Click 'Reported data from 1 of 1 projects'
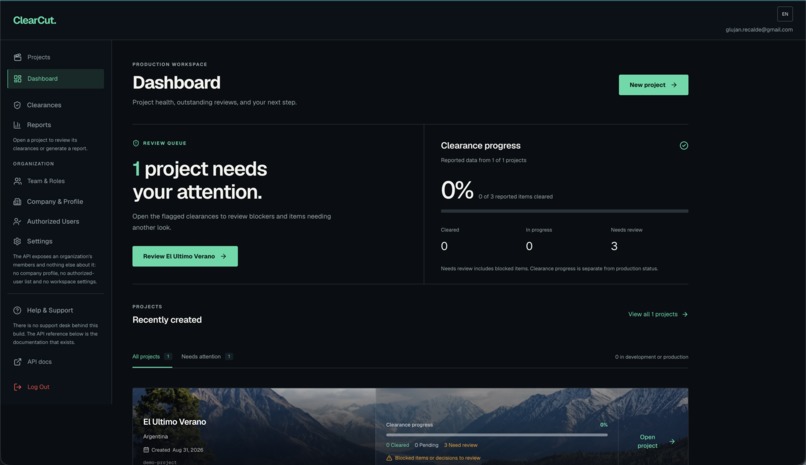The image size is (806, 465). click(x=483, y=160)
